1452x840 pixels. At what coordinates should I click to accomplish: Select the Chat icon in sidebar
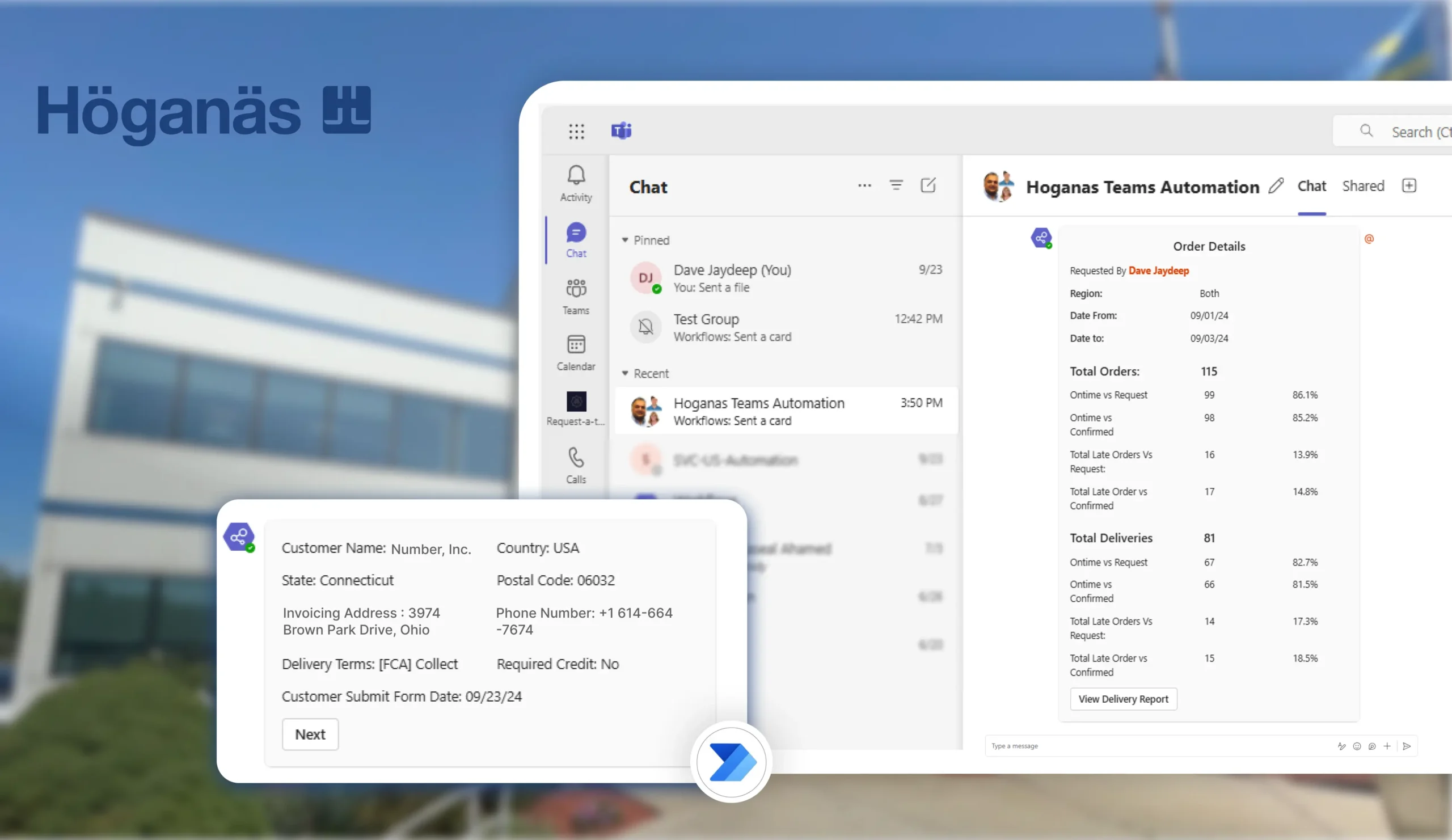pos(576,240)
